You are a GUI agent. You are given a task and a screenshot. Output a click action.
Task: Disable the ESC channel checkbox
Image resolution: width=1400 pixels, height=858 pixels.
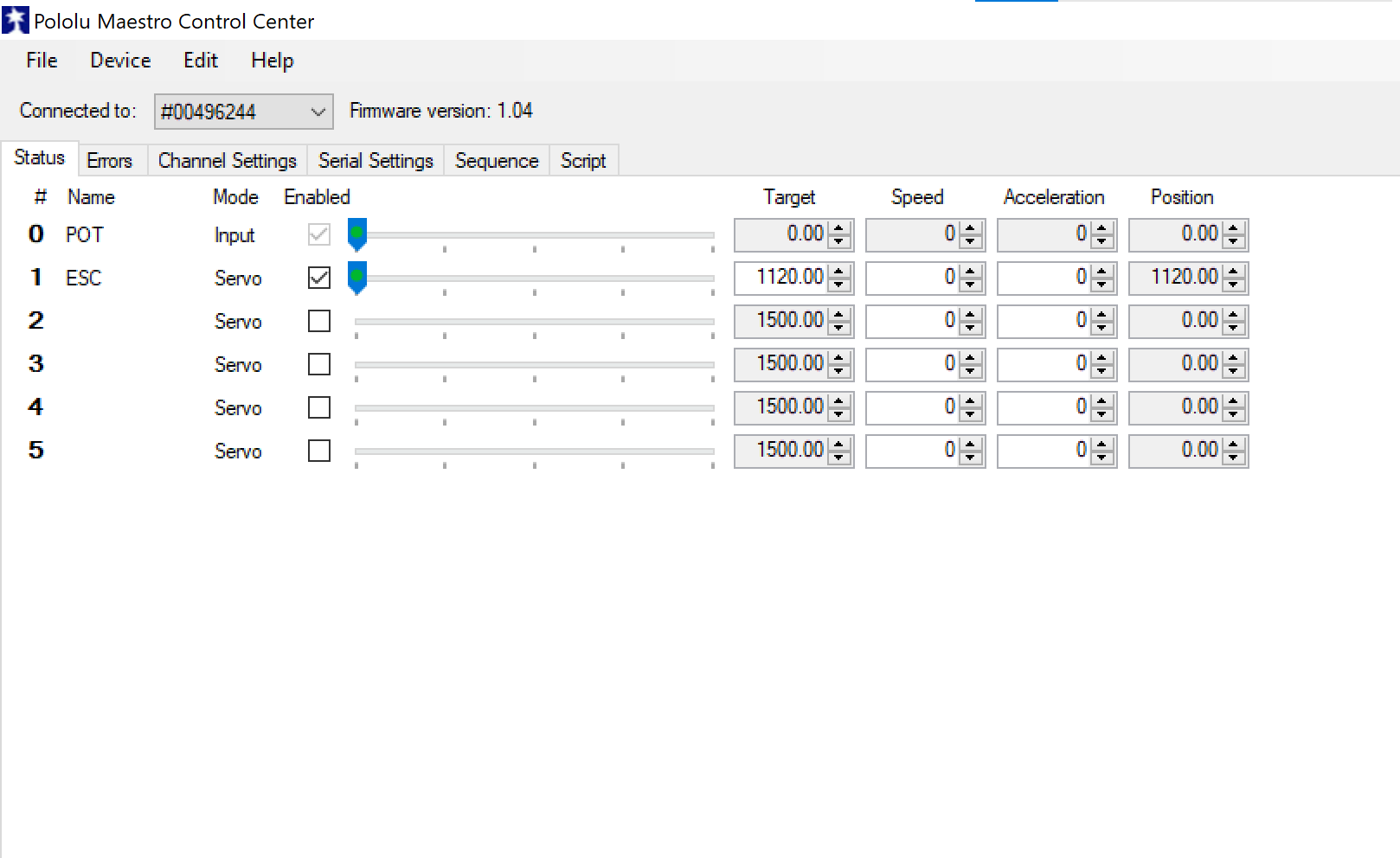coord(319,278)
